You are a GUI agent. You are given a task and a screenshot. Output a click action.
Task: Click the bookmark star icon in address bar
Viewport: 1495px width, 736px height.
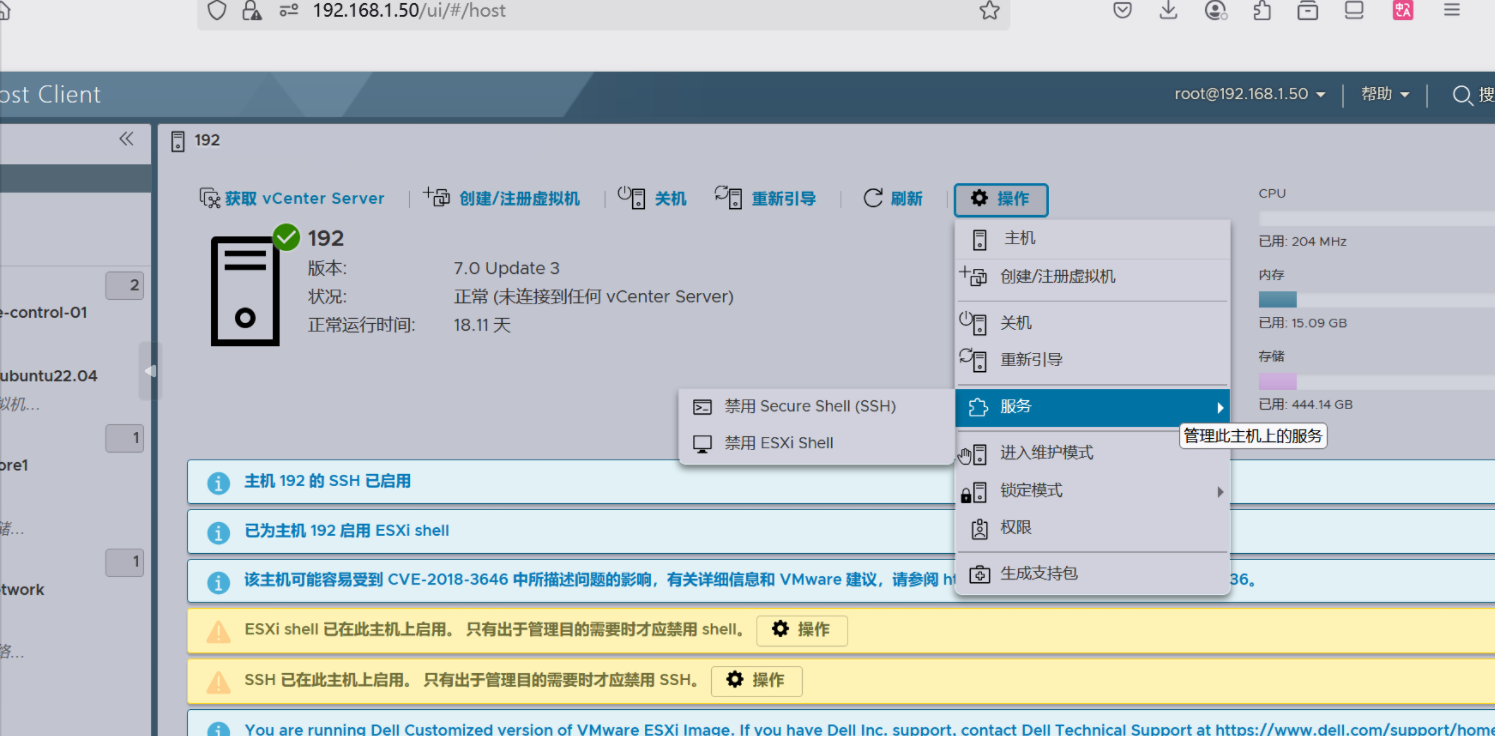989,11
